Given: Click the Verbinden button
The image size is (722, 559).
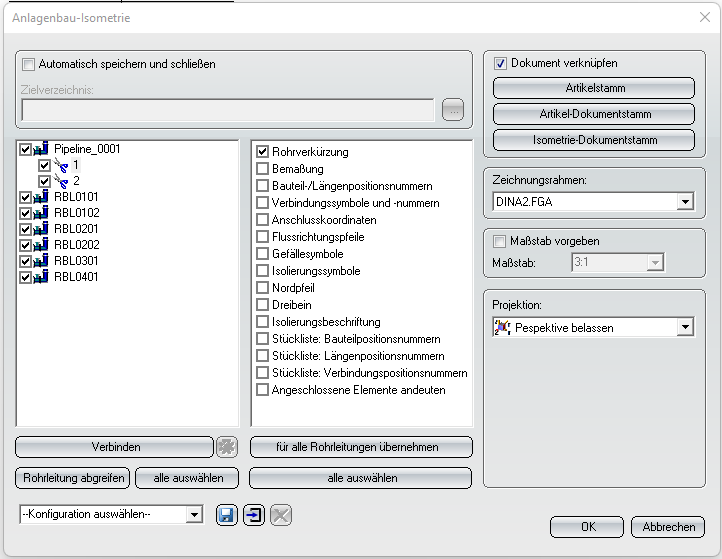Looking at the screenshot, I should 115,447.
